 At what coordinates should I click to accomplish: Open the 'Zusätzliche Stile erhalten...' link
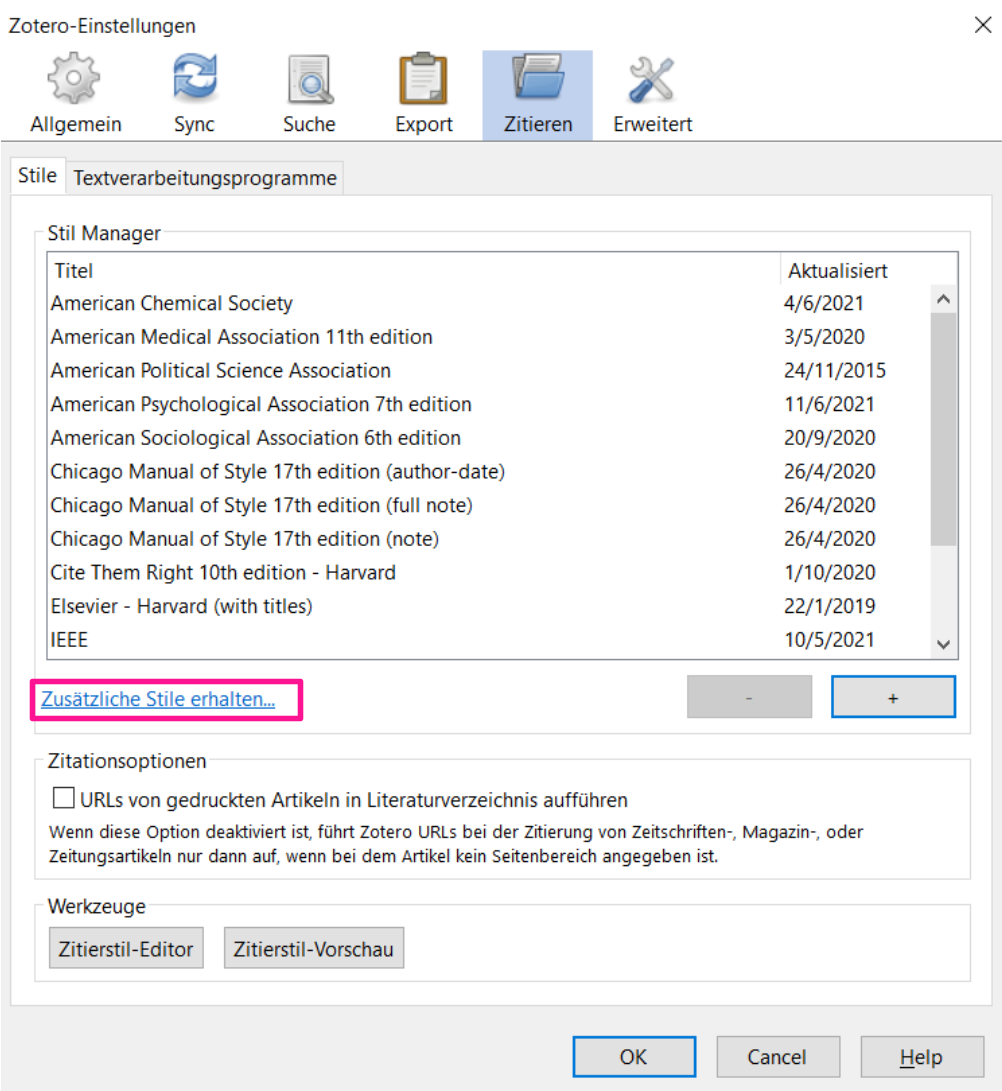158,699
